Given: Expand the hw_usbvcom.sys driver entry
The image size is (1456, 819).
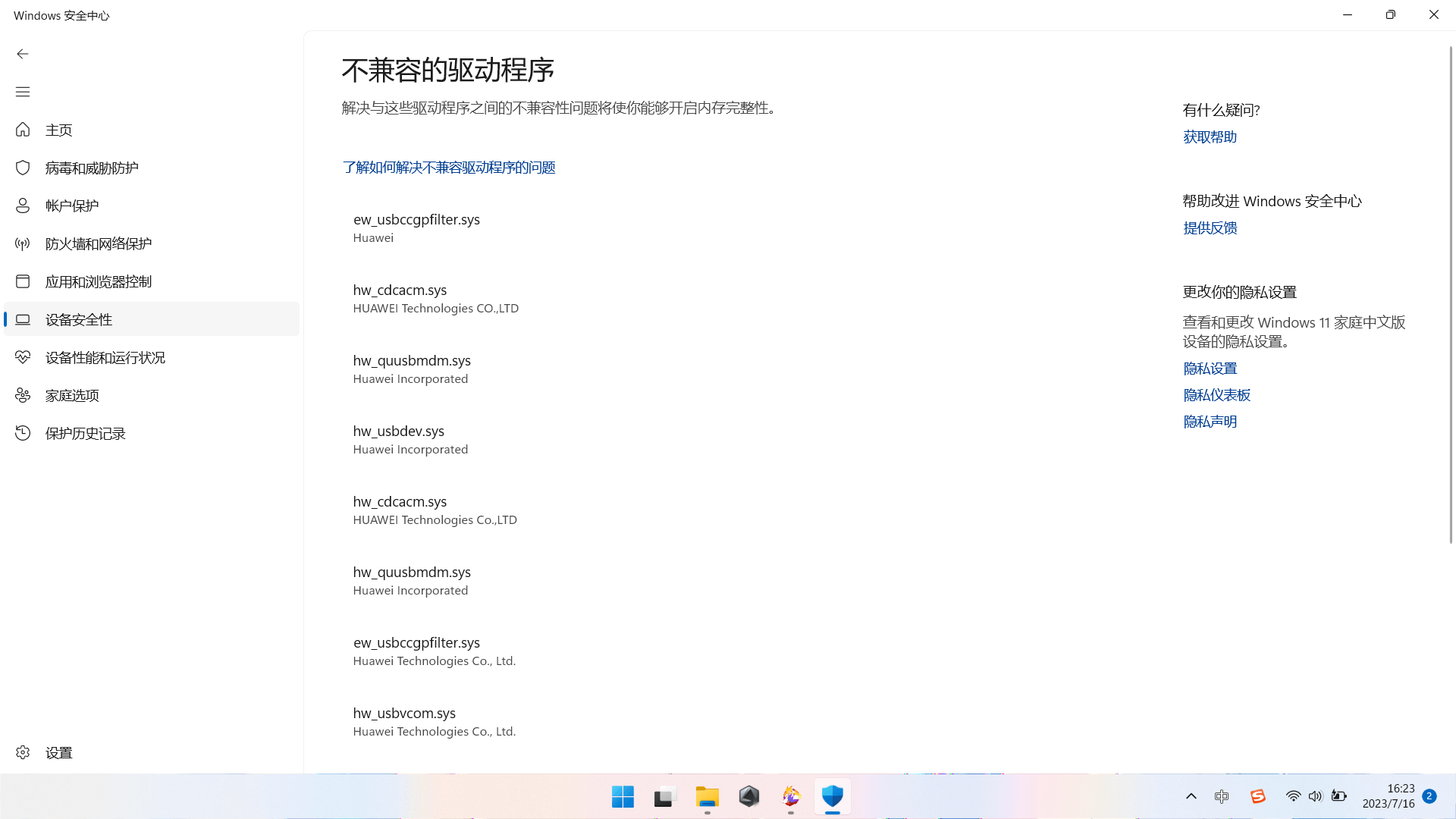Looking at the screenshot, I should 403,714.
